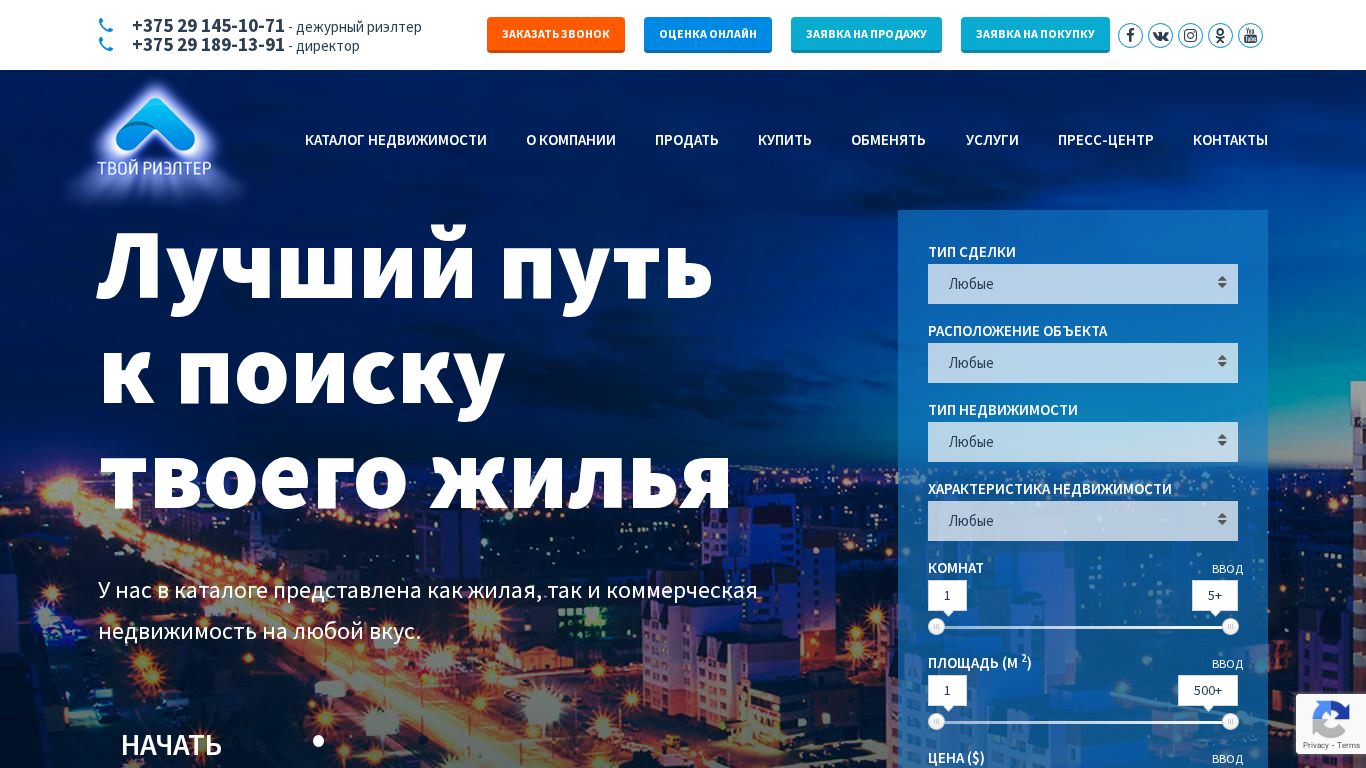Expand the Расположение объекта dropdown

pos(1083,363)
